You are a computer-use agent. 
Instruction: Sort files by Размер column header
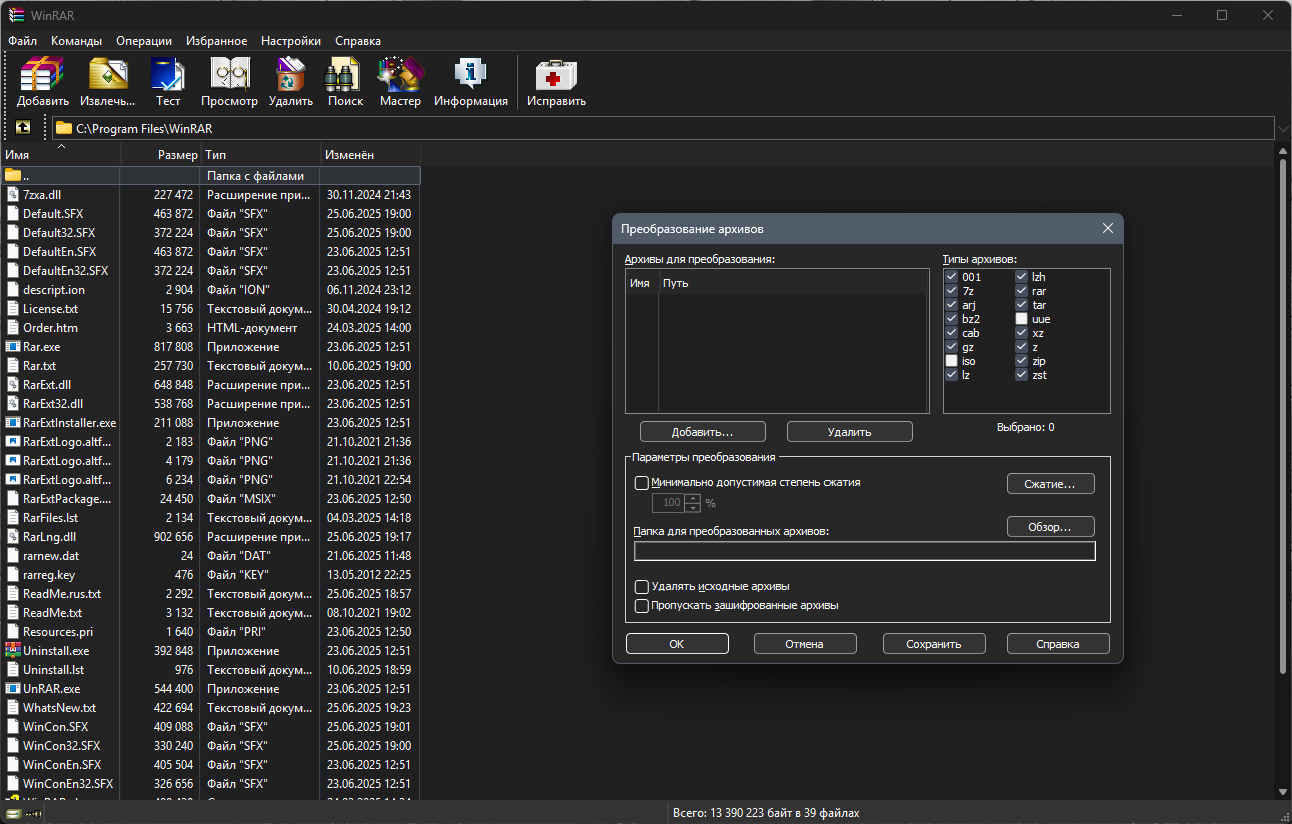(161, 155)
